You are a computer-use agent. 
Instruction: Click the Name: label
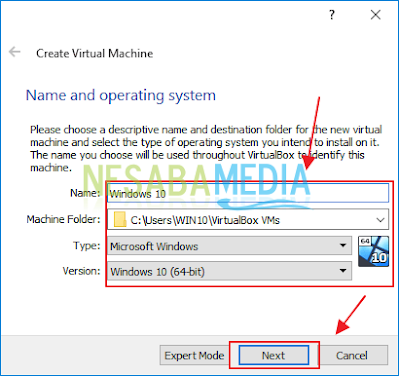point(85,193)
